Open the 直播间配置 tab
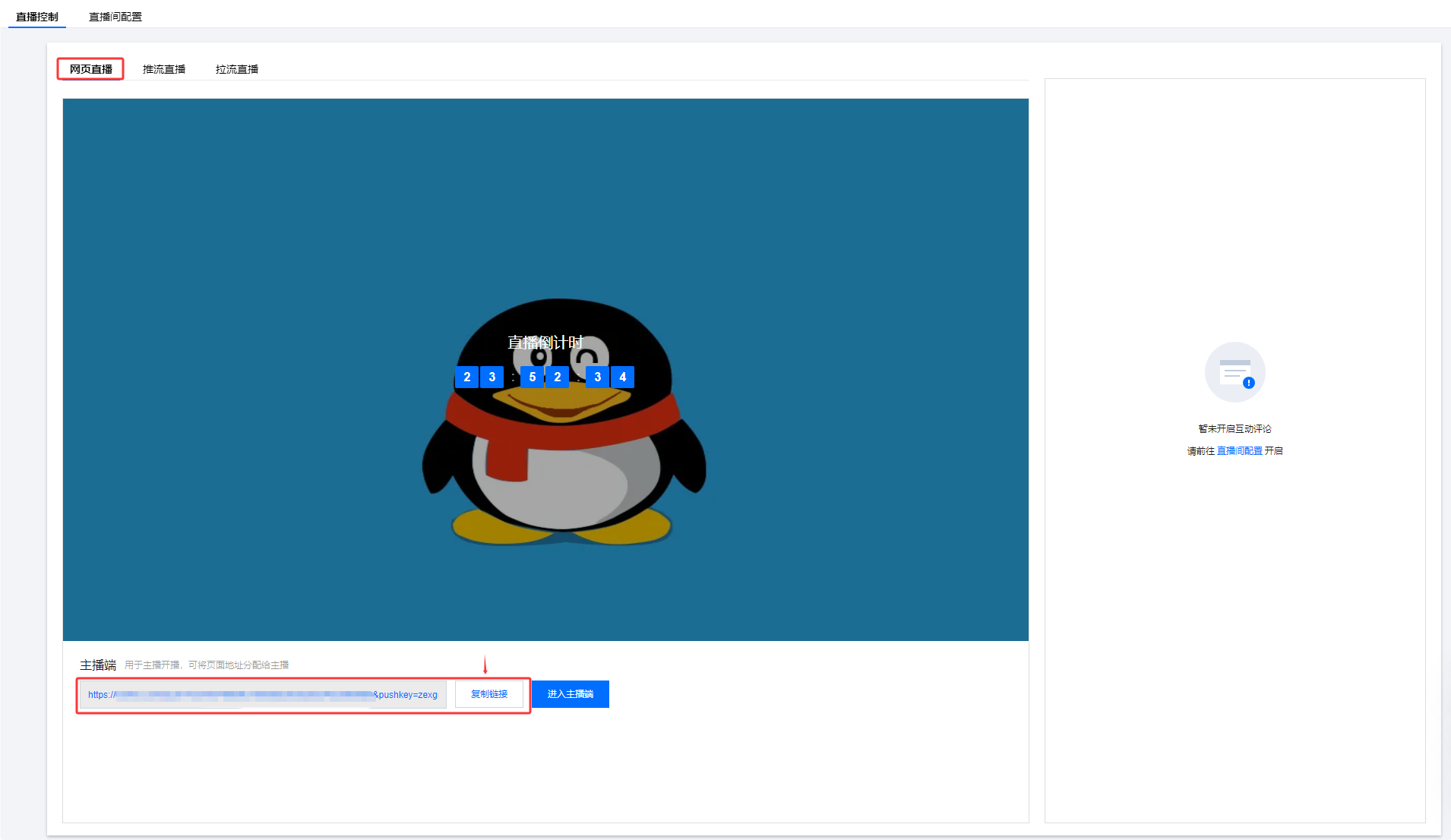Viewport: 1451px width, 840px height. (x=115, y=16)
